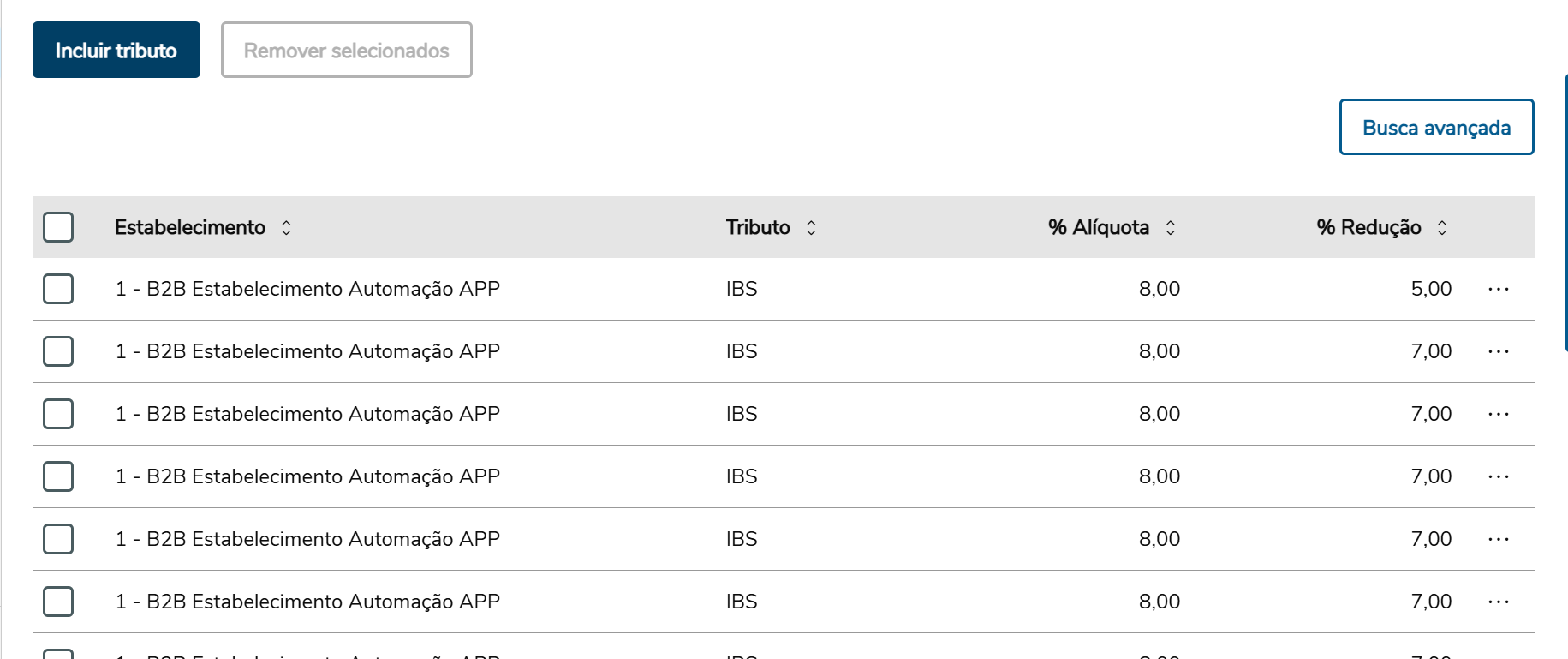Open the three-dot menu on the sixth row

(x=1498, y=602)
